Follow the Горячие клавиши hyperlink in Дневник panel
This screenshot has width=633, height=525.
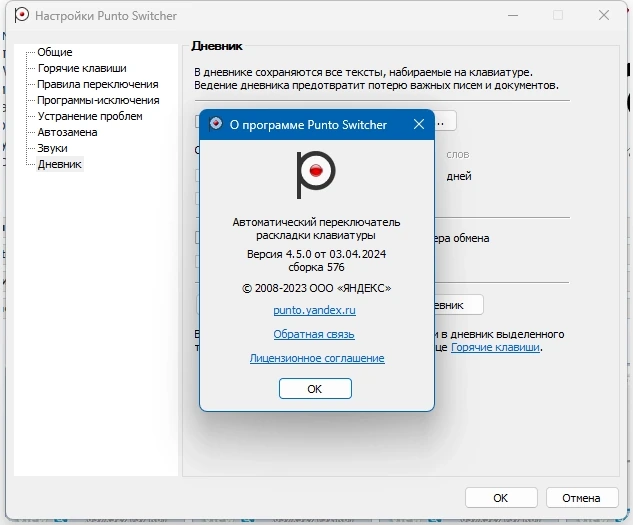point(495,347)
